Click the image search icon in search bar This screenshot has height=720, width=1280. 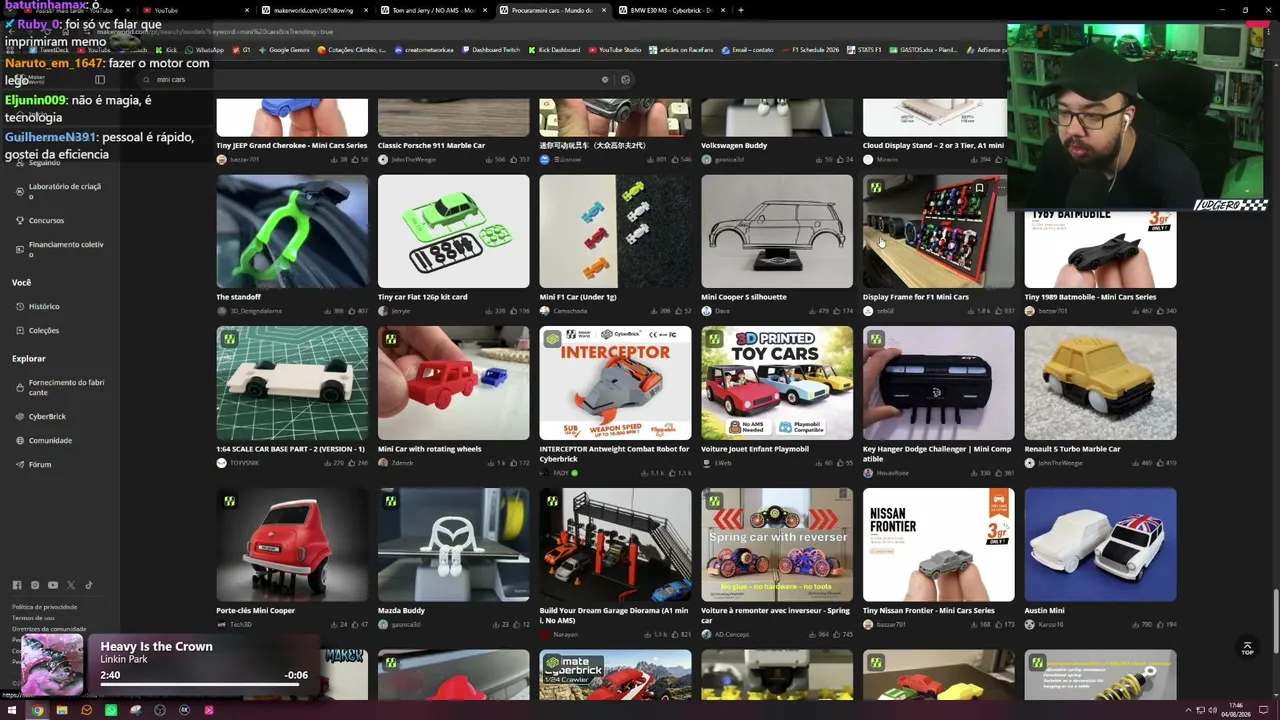click(626, 80)
